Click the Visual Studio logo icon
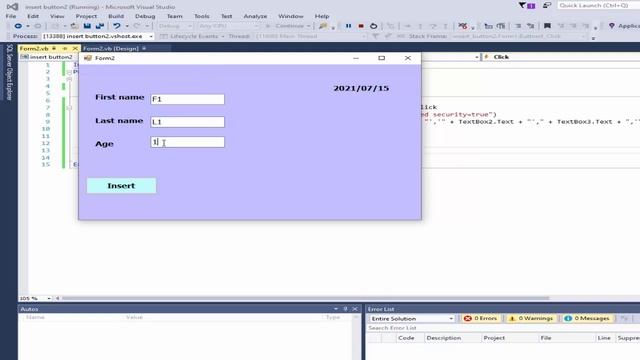 pos(12,7)
